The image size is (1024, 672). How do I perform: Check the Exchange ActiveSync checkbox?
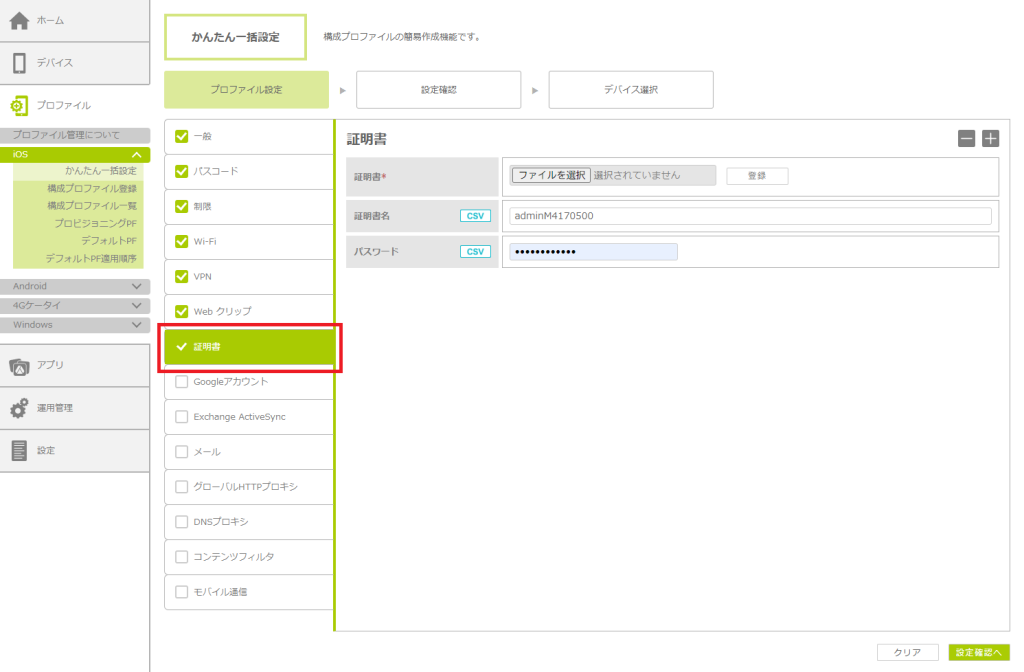(181, 416)
